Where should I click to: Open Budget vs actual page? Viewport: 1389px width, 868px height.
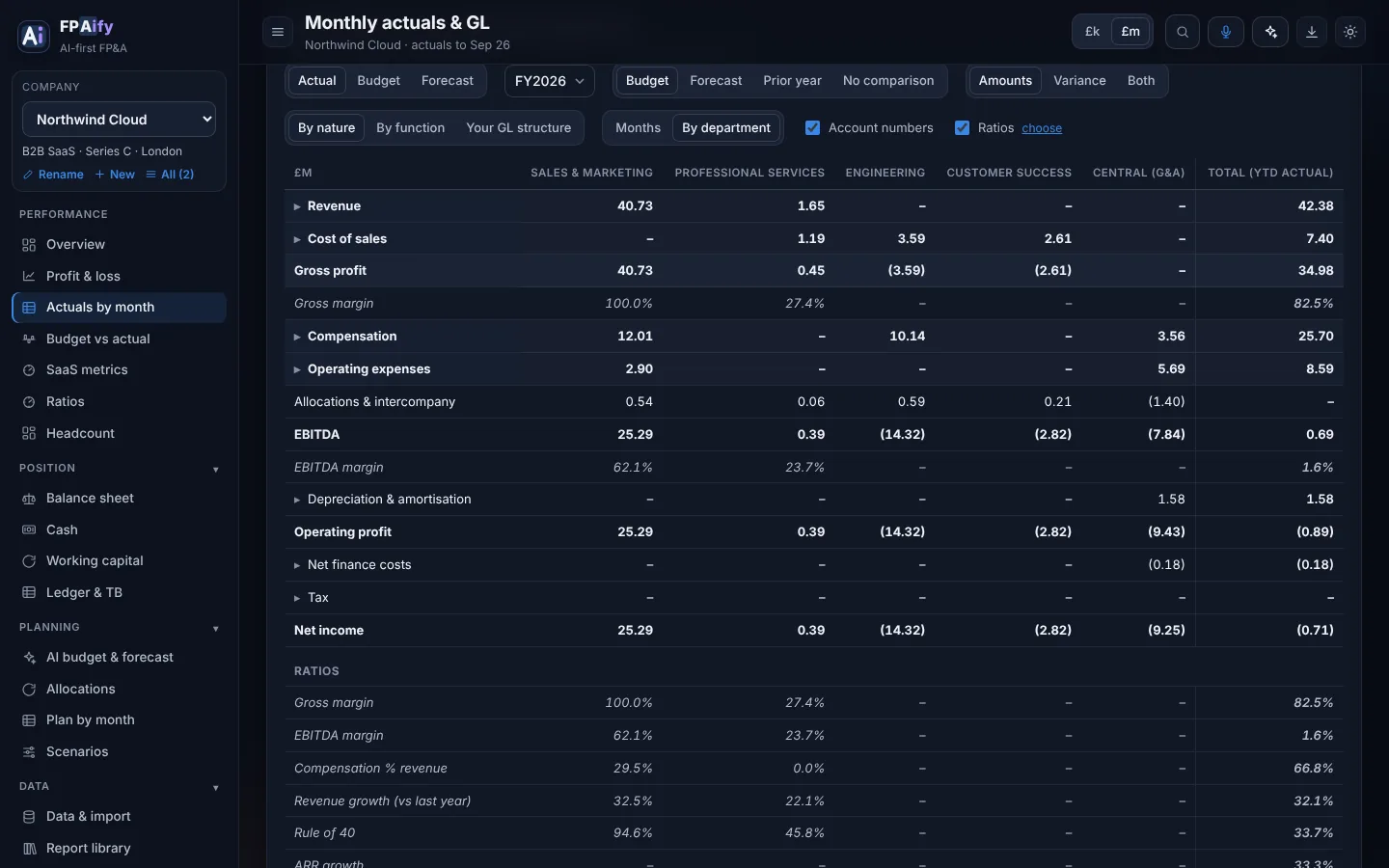pos(120,339)
